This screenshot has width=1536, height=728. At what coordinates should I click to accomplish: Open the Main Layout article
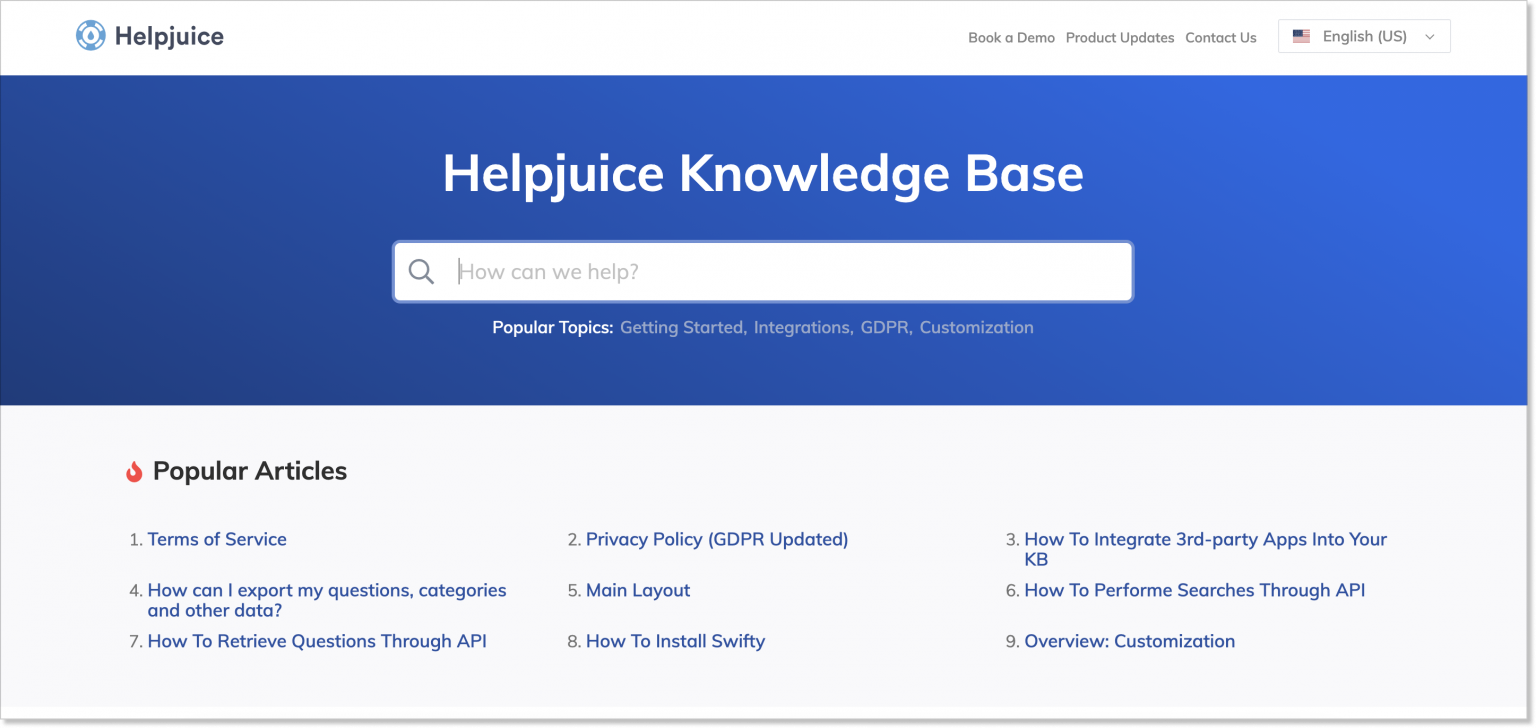(638, 590)
